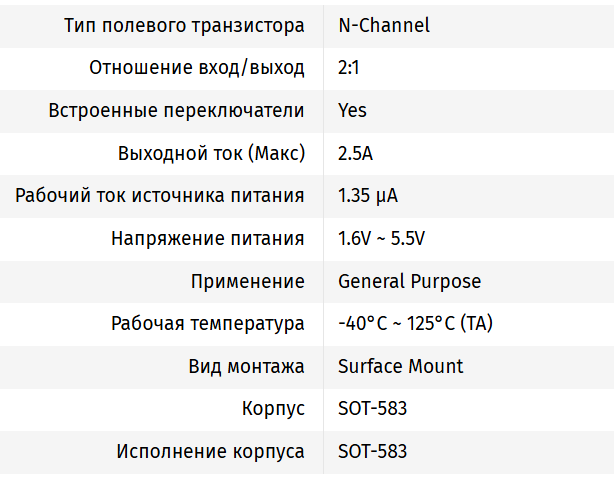Select the "General Purpose" value
The width and height of the screenshot is (614, 481).
(x=410, y=281)
